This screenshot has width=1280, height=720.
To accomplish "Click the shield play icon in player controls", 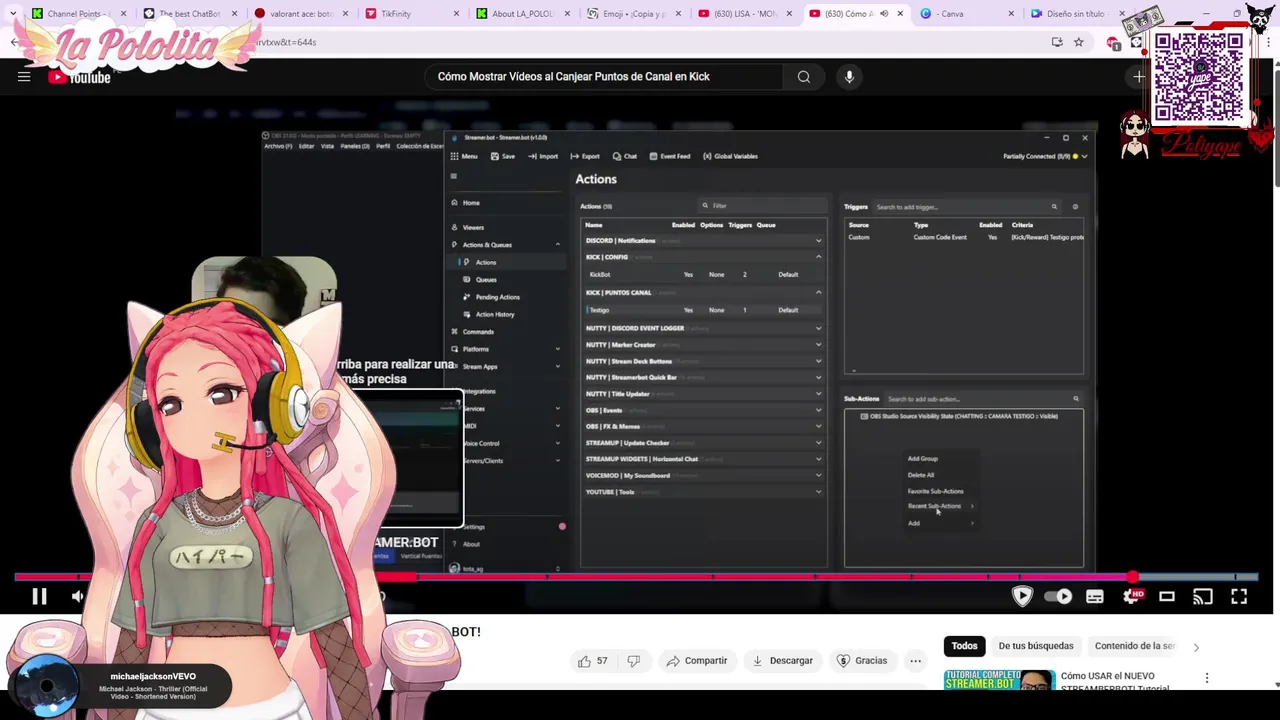I will pos(1022,597).
